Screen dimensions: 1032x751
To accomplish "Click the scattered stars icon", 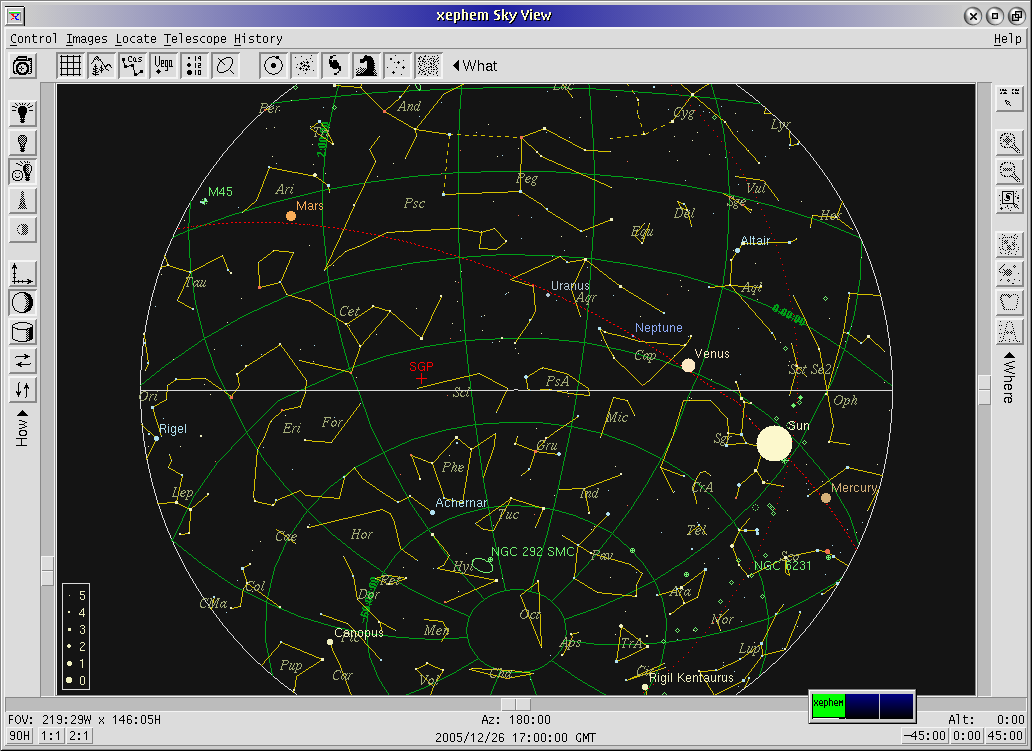I will point(397,66).
